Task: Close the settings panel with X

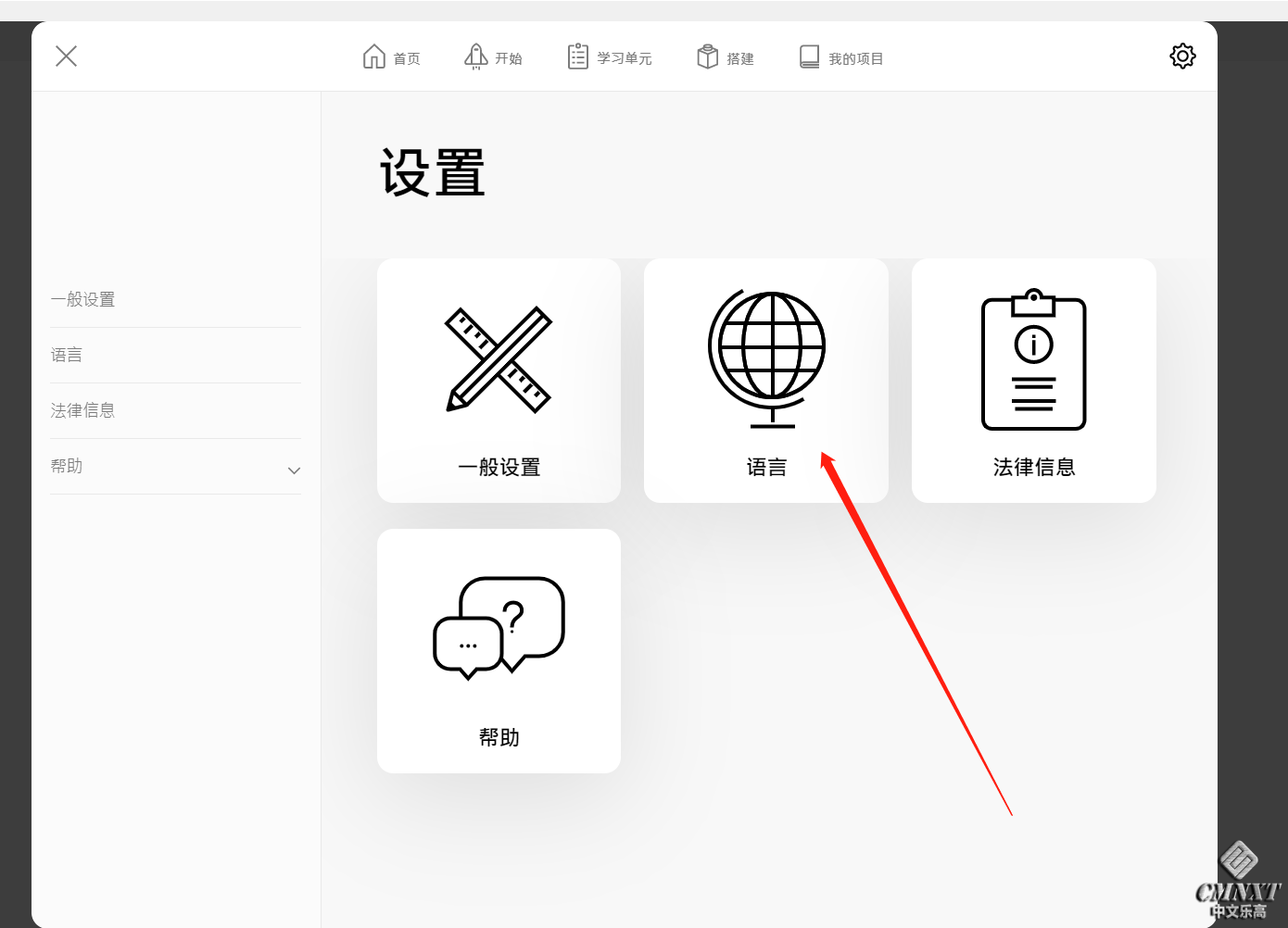Action: pos(66,56)
